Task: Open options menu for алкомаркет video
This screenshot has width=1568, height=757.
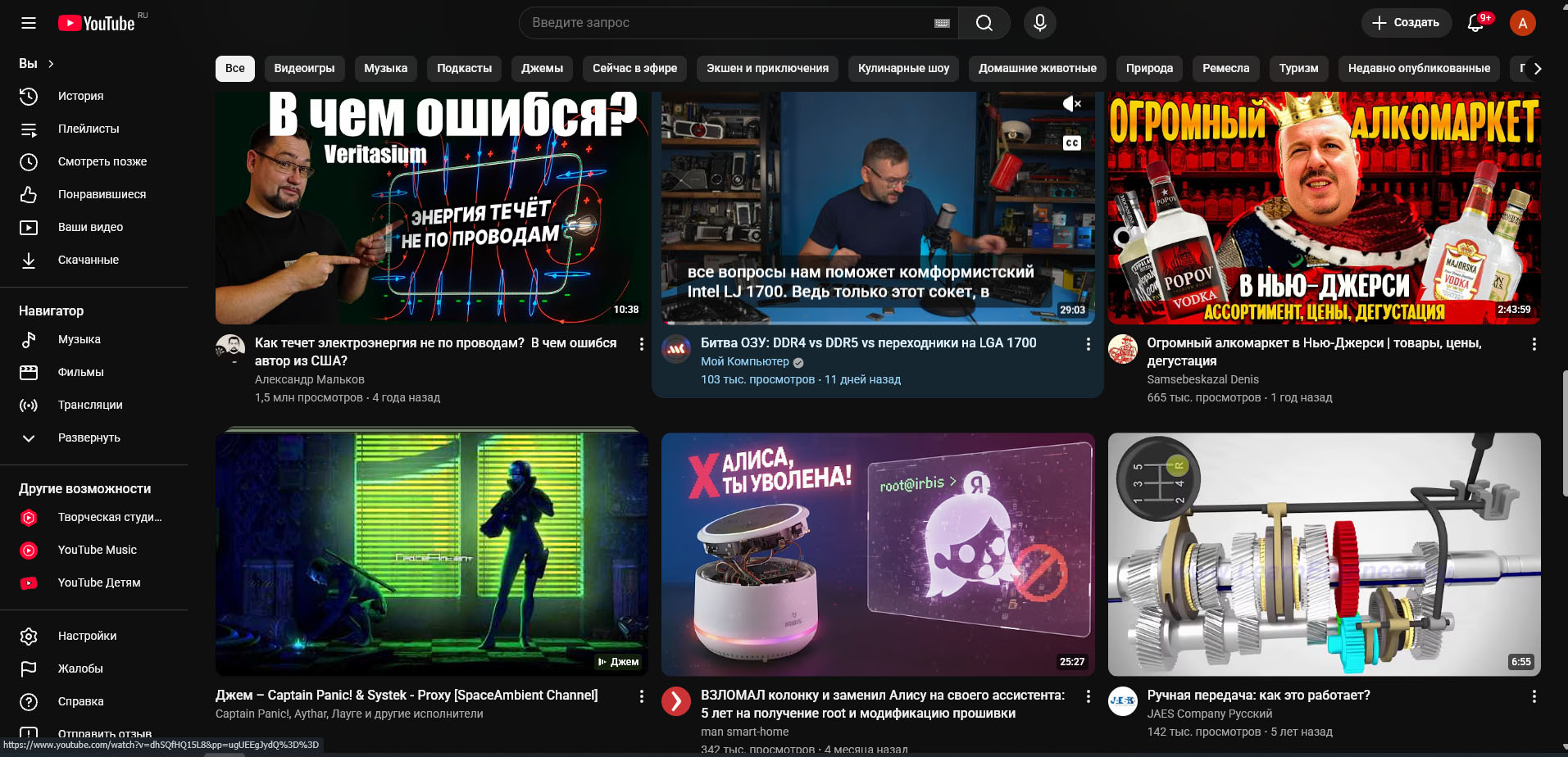Action: [x=1534, y=344]
